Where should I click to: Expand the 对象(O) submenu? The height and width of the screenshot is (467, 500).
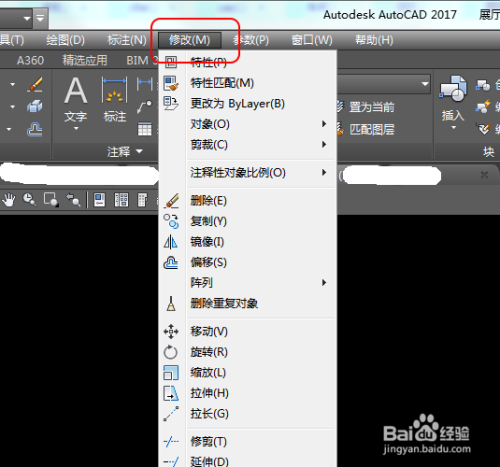[248, 124]
